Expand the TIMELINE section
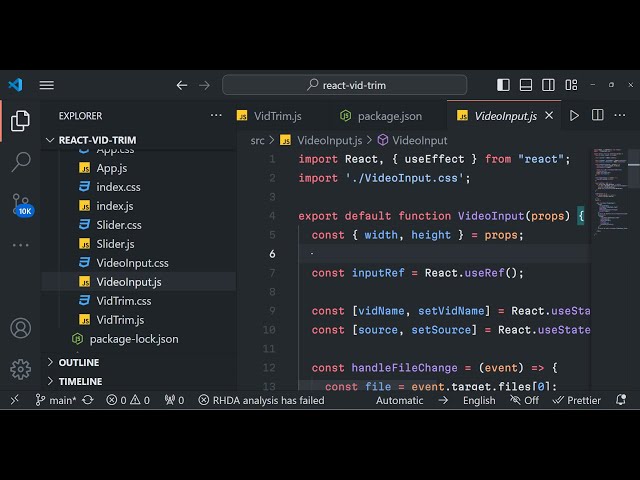The width and height of the screenshot is (640, 480). pos(80,381)
